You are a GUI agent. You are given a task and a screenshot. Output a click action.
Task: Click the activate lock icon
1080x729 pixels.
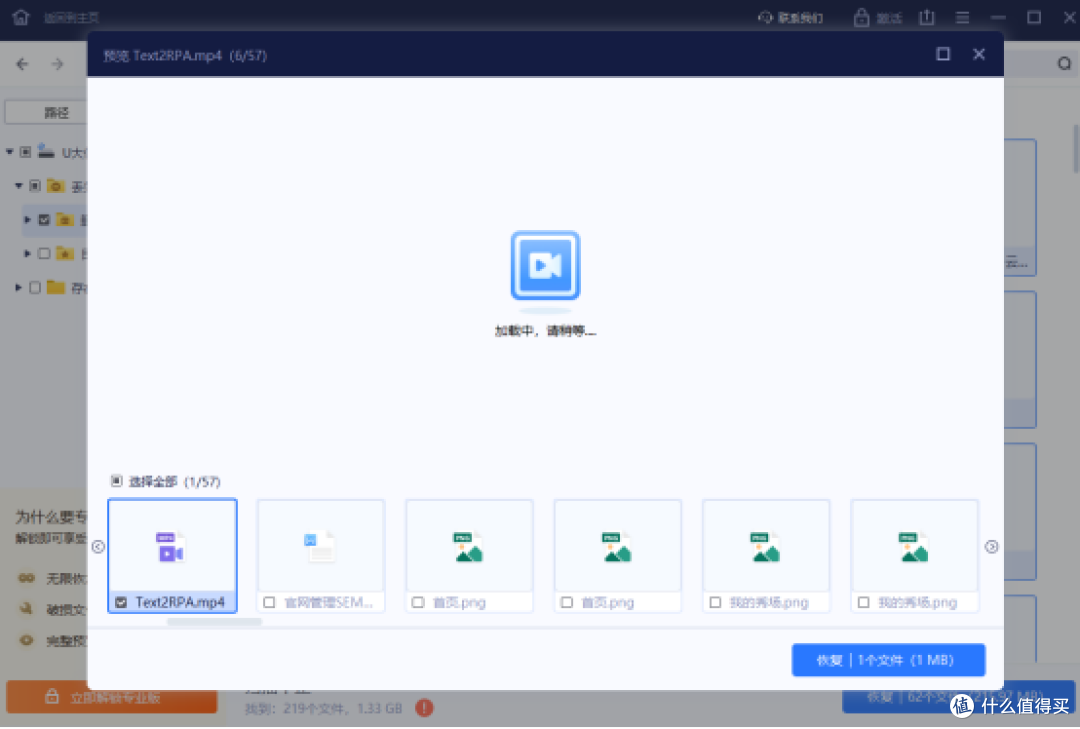tap(861, 17)
